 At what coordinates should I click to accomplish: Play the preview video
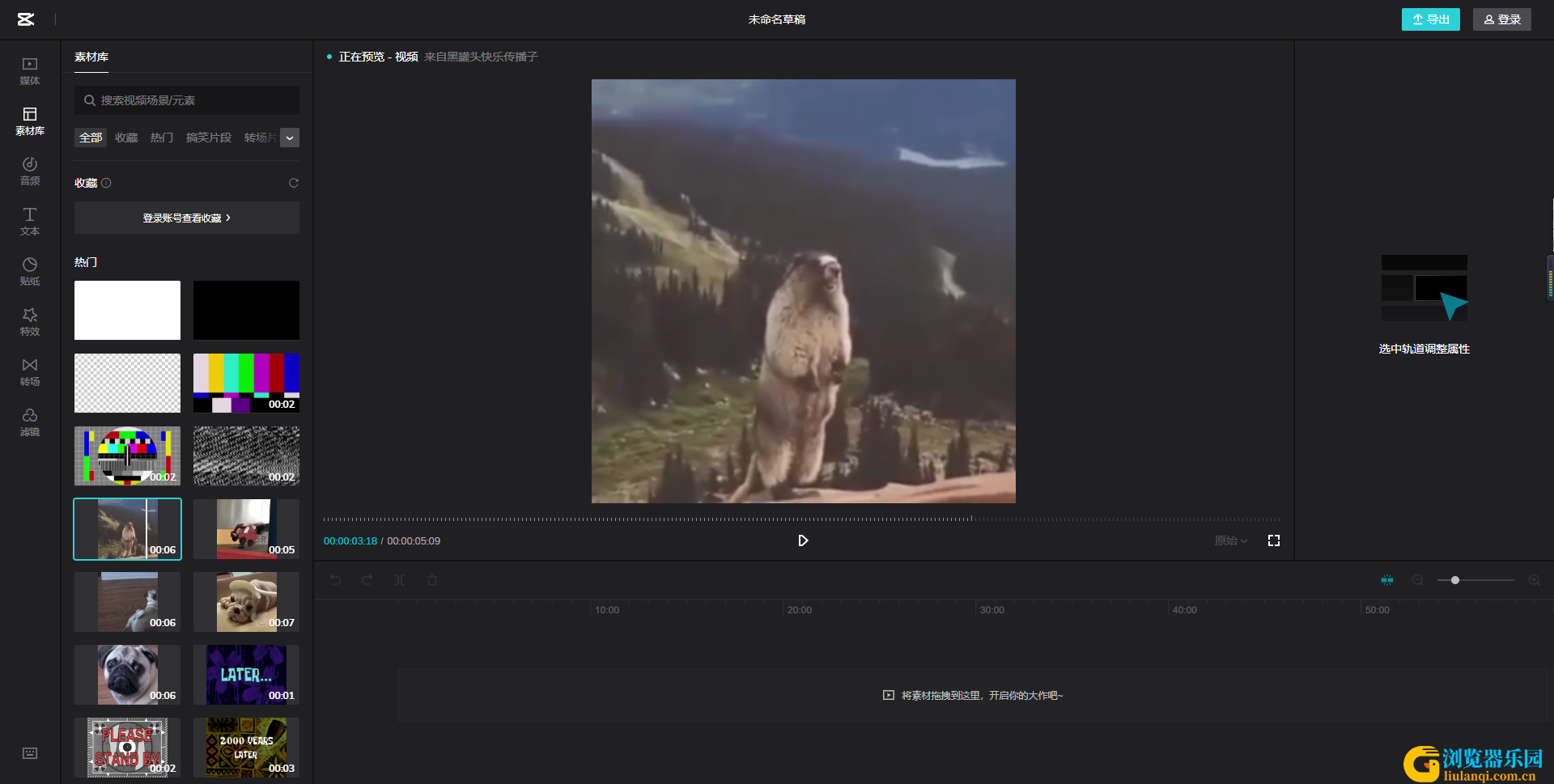803,540
